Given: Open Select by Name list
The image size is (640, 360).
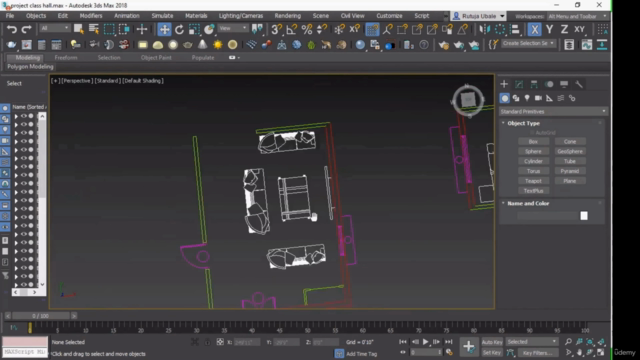Looking at the screenshot, I should [94, 29].
